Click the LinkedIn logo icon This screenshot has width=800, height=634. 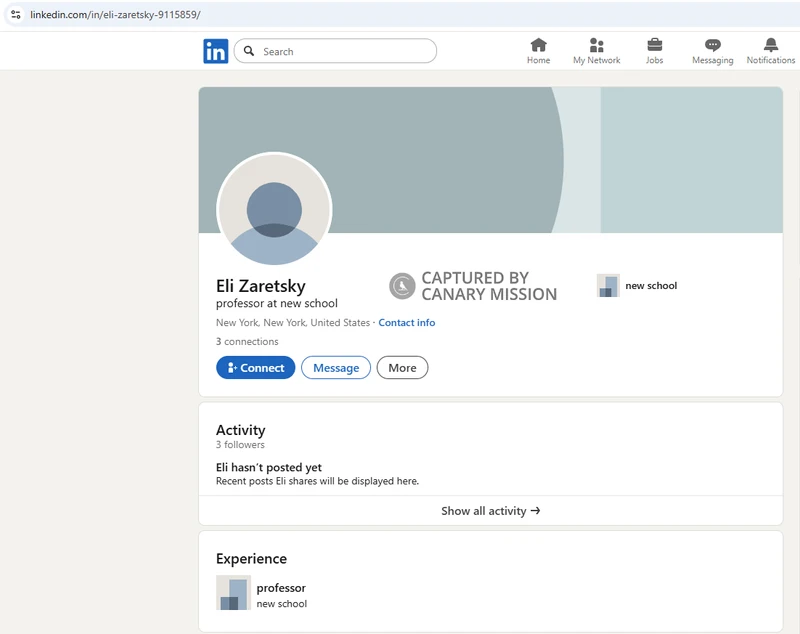(x=215, y=51)
